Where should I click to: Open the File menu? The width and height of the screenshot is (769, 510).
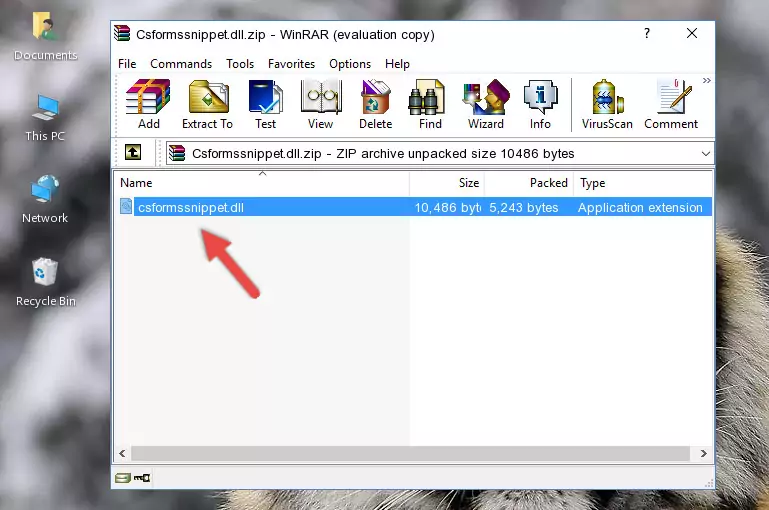pos(127,64)
